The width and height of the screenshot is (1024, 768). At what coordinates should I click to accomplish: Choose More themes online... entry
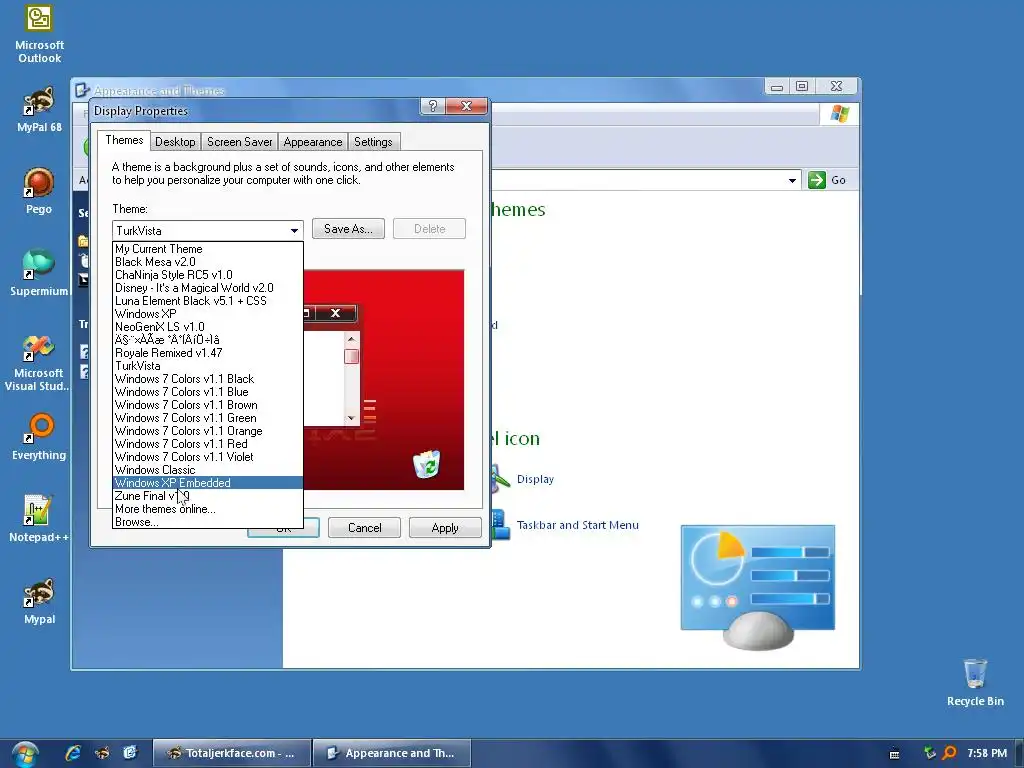(x=208, y=509)
